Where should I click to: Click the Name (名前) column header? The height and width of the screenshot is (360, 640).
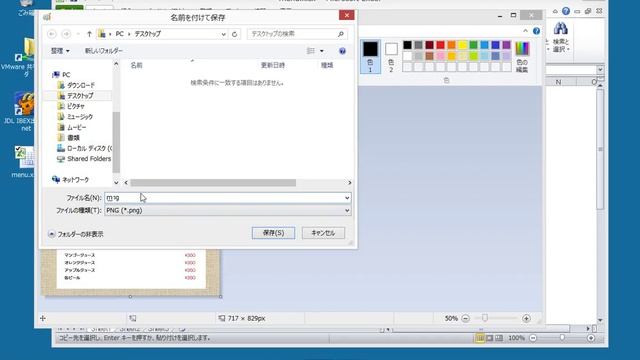click(x=136, y=65)
